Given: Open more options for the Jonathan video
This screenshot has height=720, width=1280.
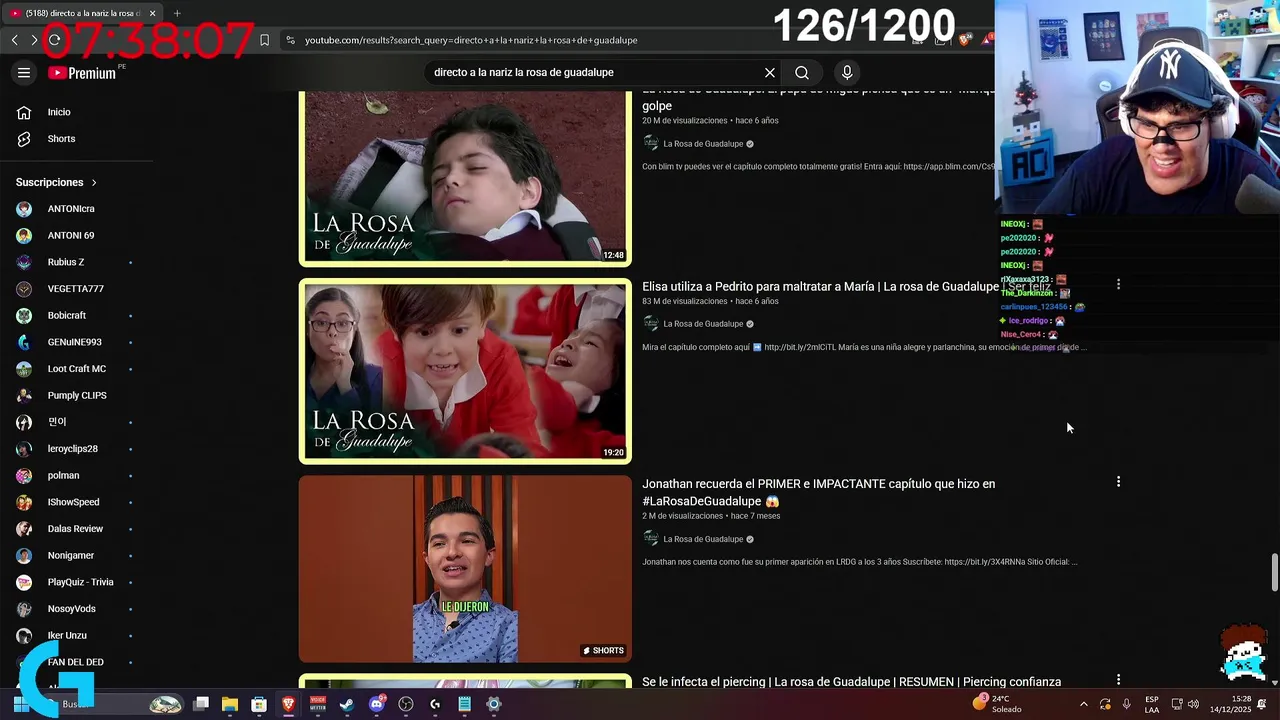Looking at the screenshot, I should [1118, 482].
